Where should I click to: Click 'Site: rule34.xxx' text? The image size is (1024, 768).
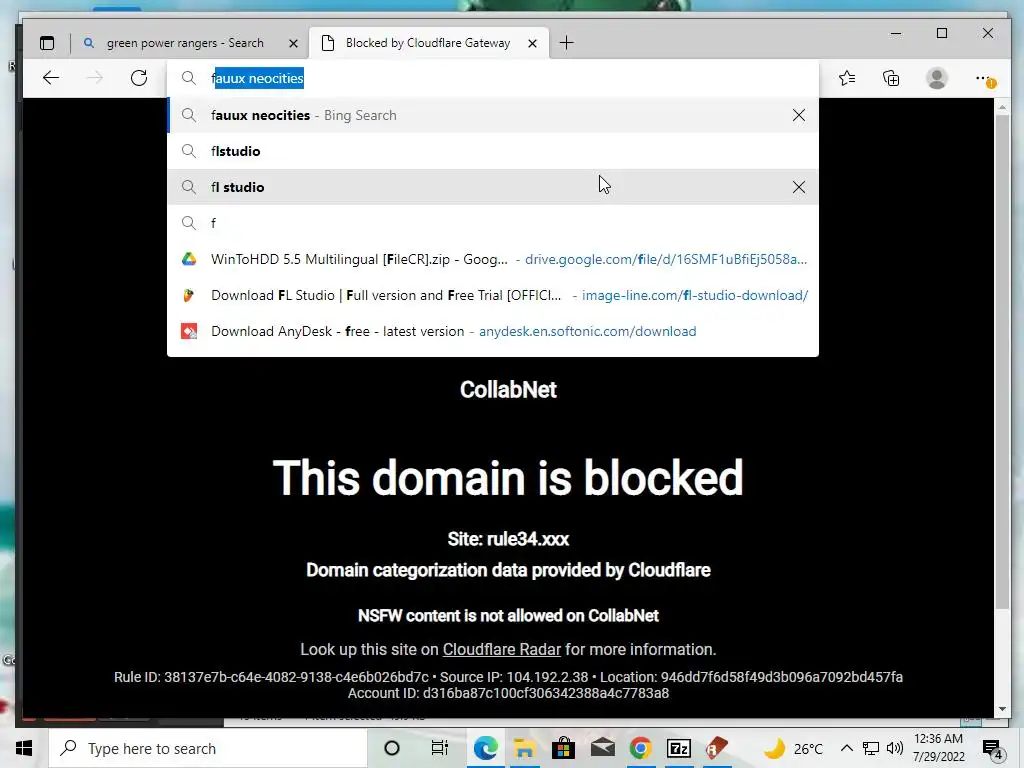tap(508, 539)
